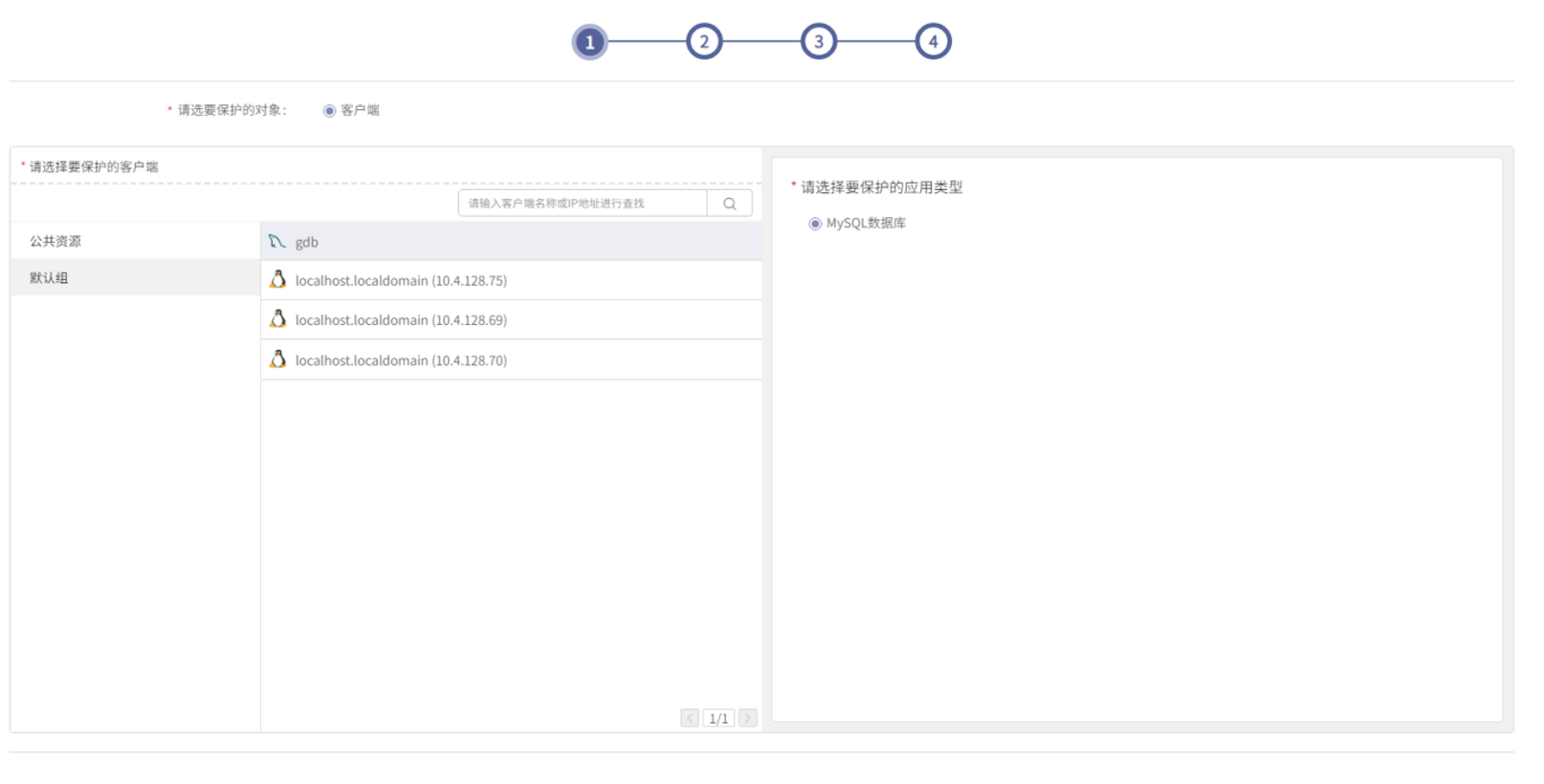Image resolution: width=1544 pixels, height=784 pixels.
Task: Click the Linux penguin icon for 10.4.128.70
Action: tap(277, 359)
